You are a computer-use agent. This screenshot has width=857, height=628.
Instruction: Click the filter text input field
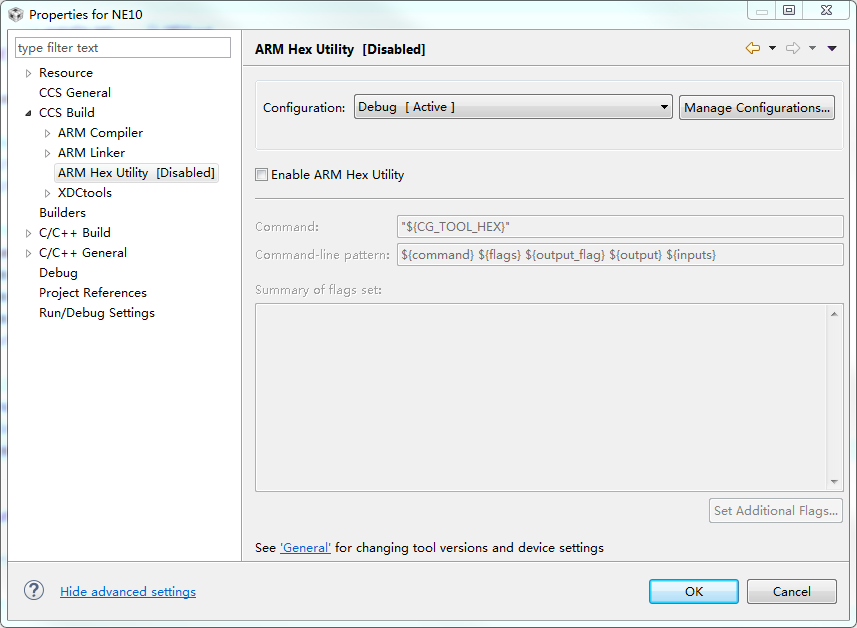(123, 48)
